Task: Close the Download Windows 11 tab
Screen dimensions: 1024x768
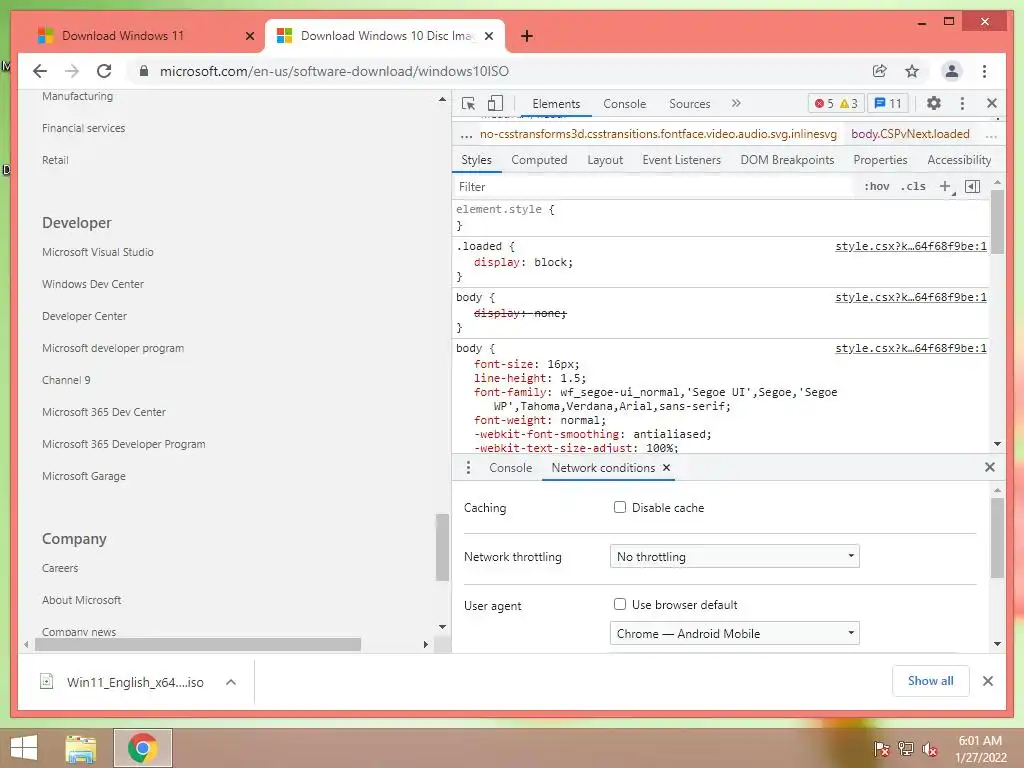Action: [249, 36]
